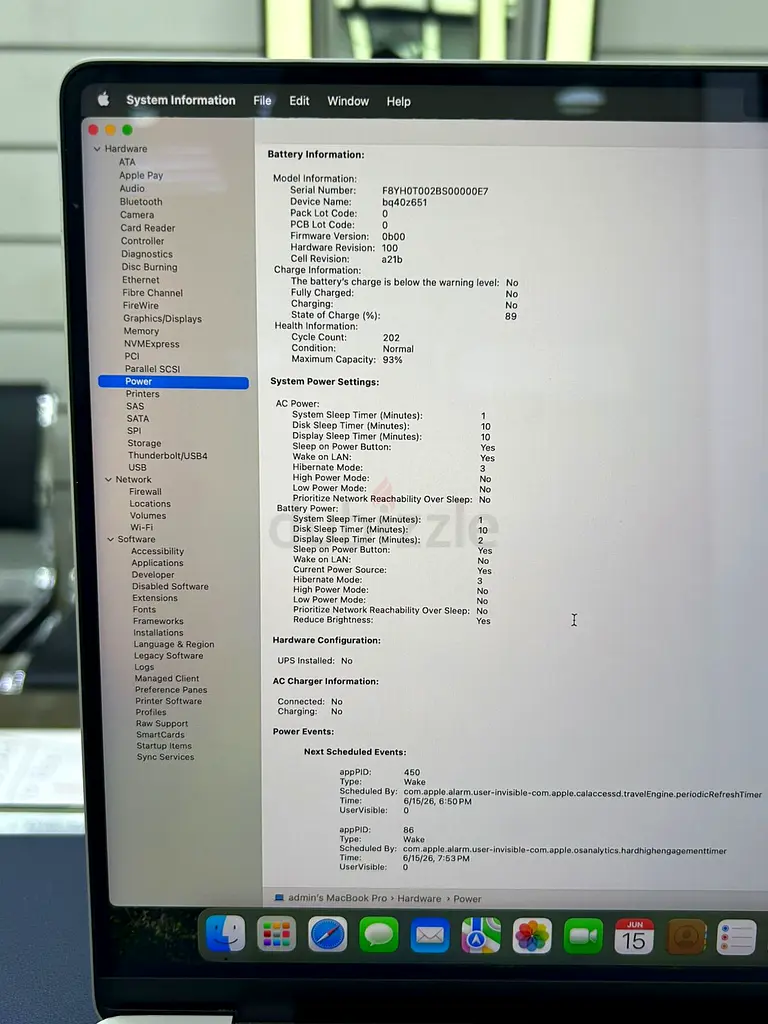Viewport: 768px width, 1024px height.
Task: Open Reminders from the Dock
Action: [737, 938]
